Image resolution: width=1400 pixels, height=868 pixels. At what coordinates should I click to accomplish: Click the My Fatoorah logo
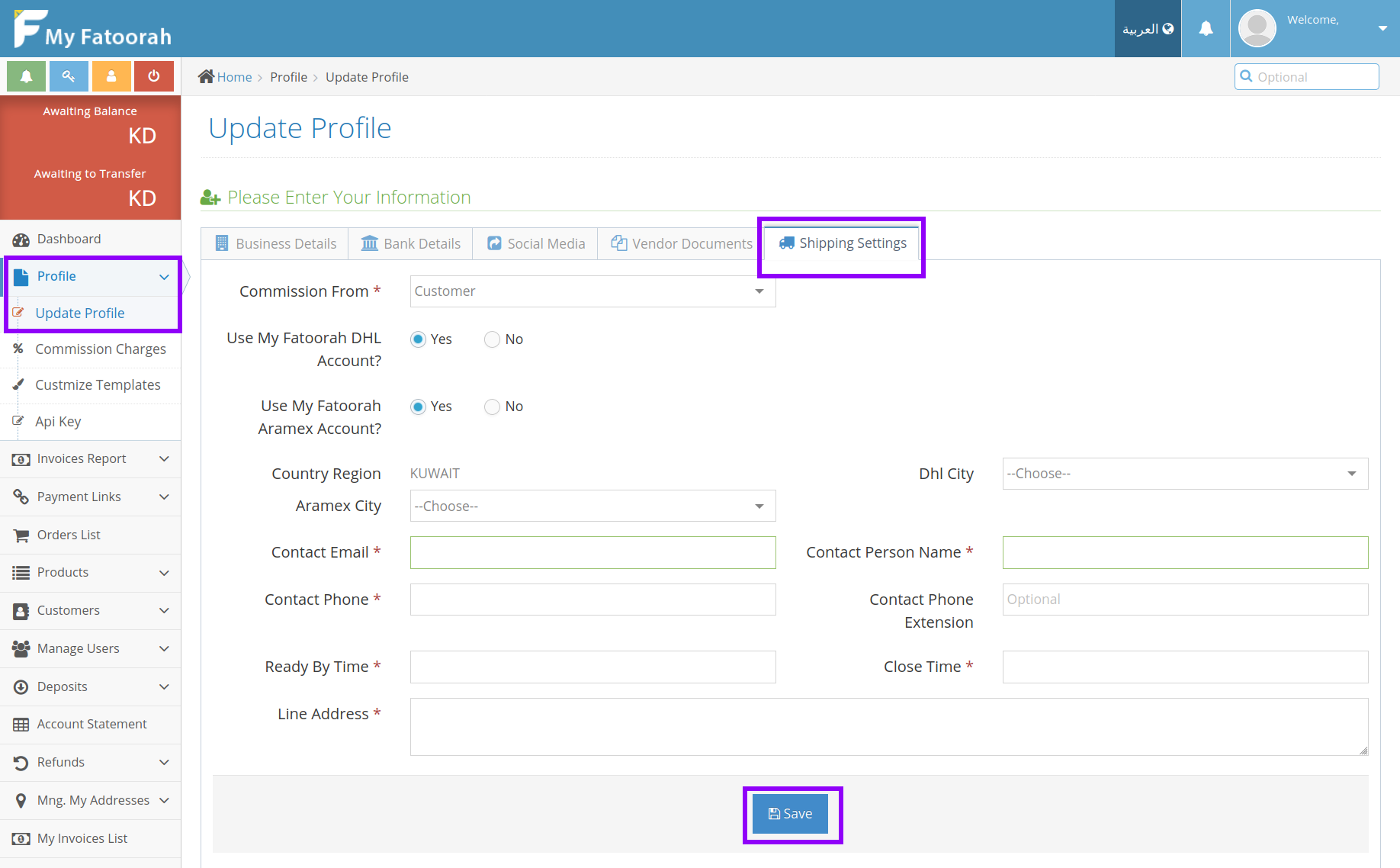[92, 29]
